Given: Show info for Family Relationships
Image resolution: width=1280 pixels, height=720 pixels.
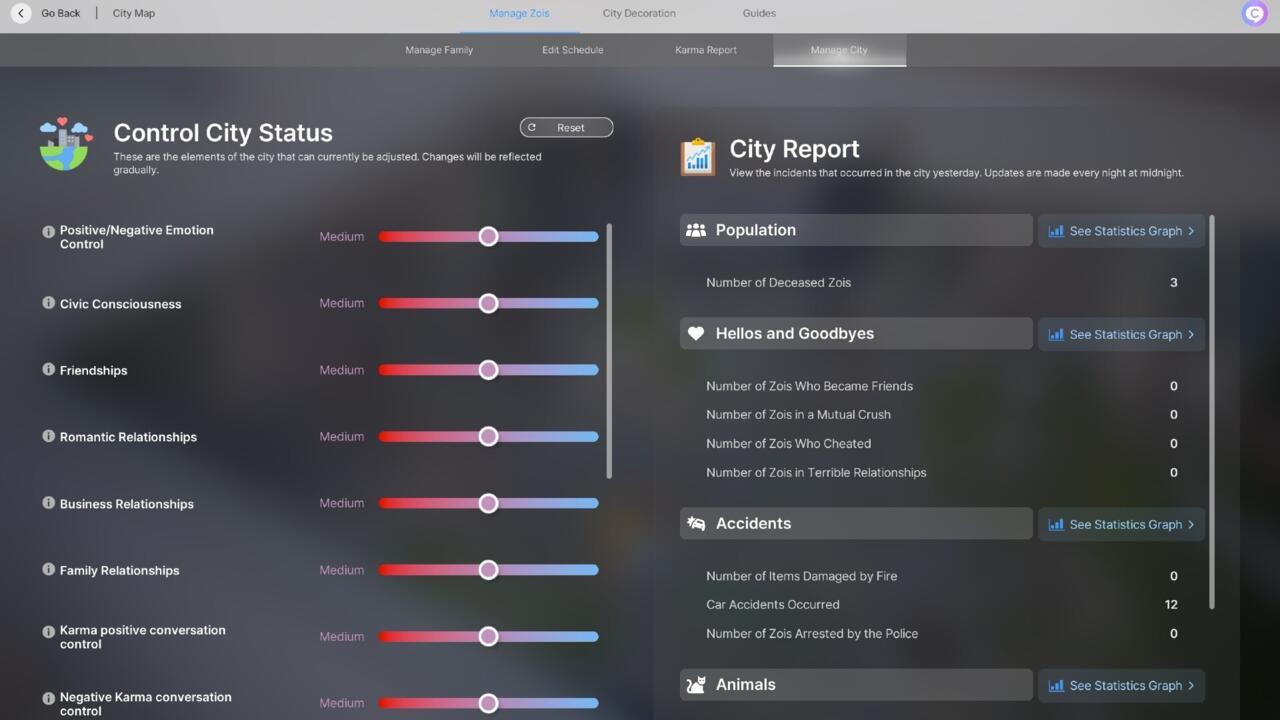Looking at the screenshot, I should (48, 569).
